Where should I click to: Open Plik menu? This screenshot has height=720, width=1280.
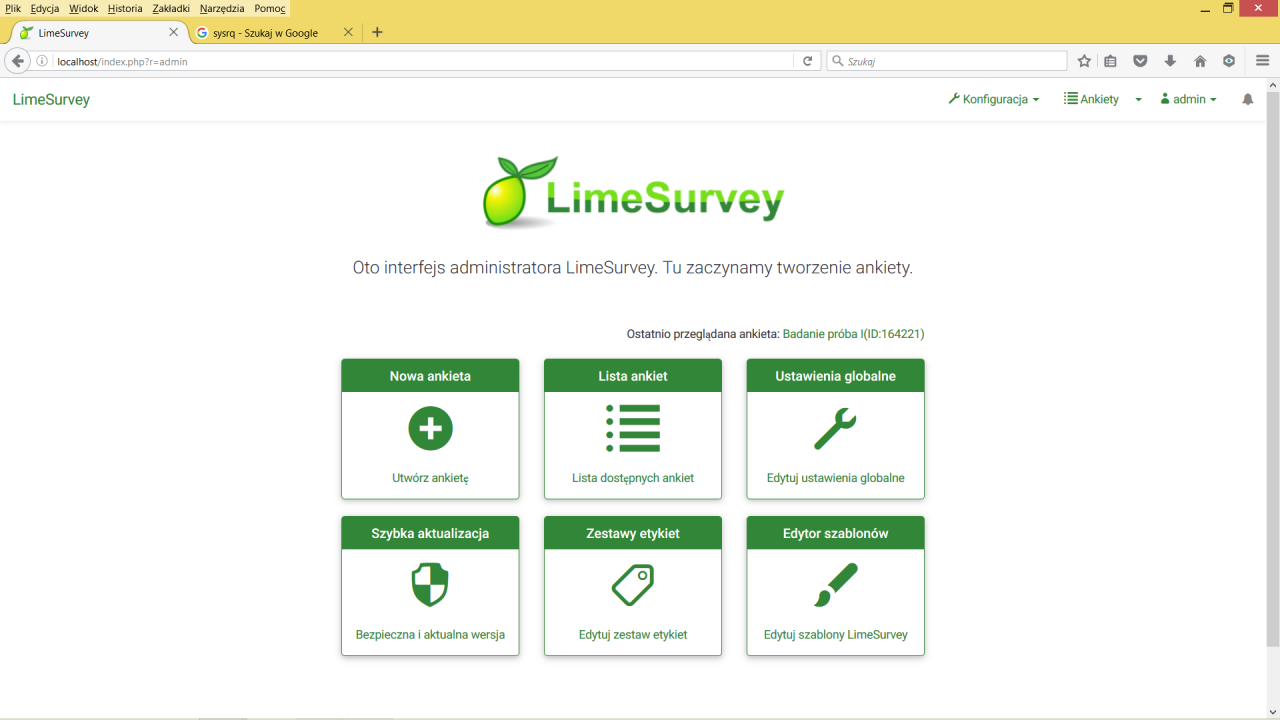pos(13,8)
